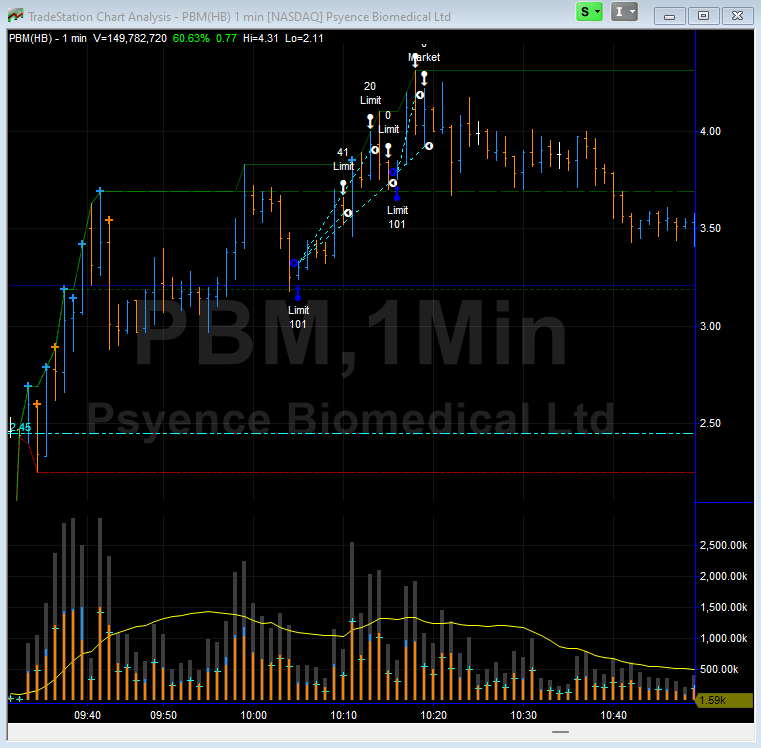Click the Lo=2.11 status value
Viewport: 761px width, 748px height.
(x=304, y=38)
